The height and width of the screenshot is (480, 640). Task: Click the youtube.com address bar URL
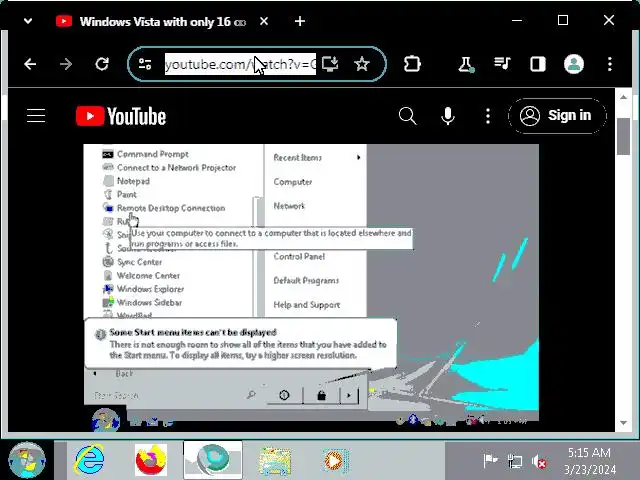point(240,64)
